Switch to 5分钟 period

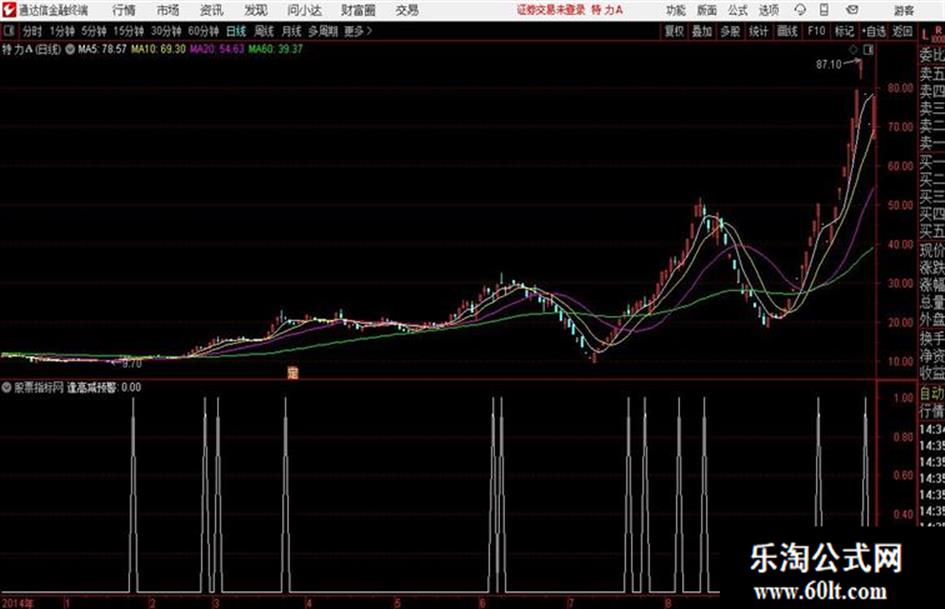pos(94,31)
